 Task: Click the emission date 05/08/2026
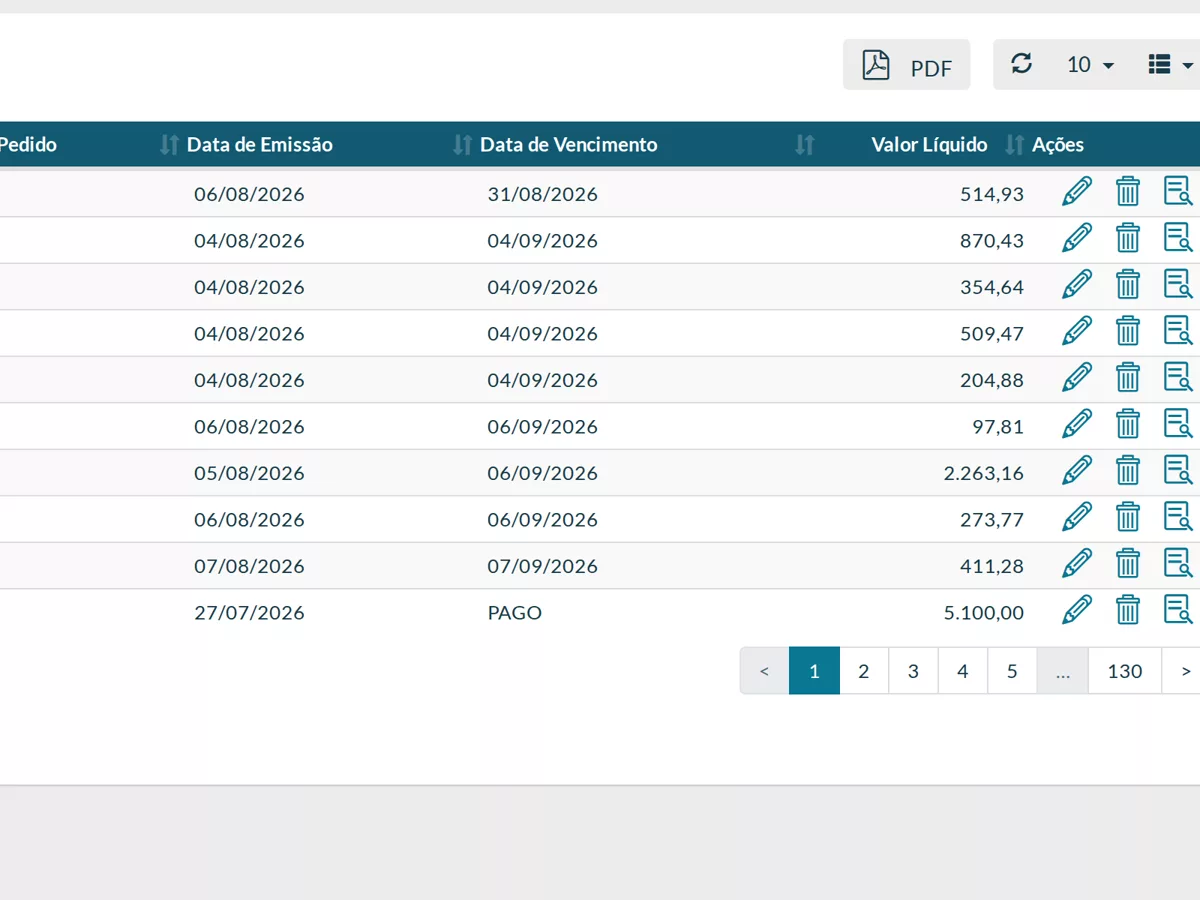point(249,473)
